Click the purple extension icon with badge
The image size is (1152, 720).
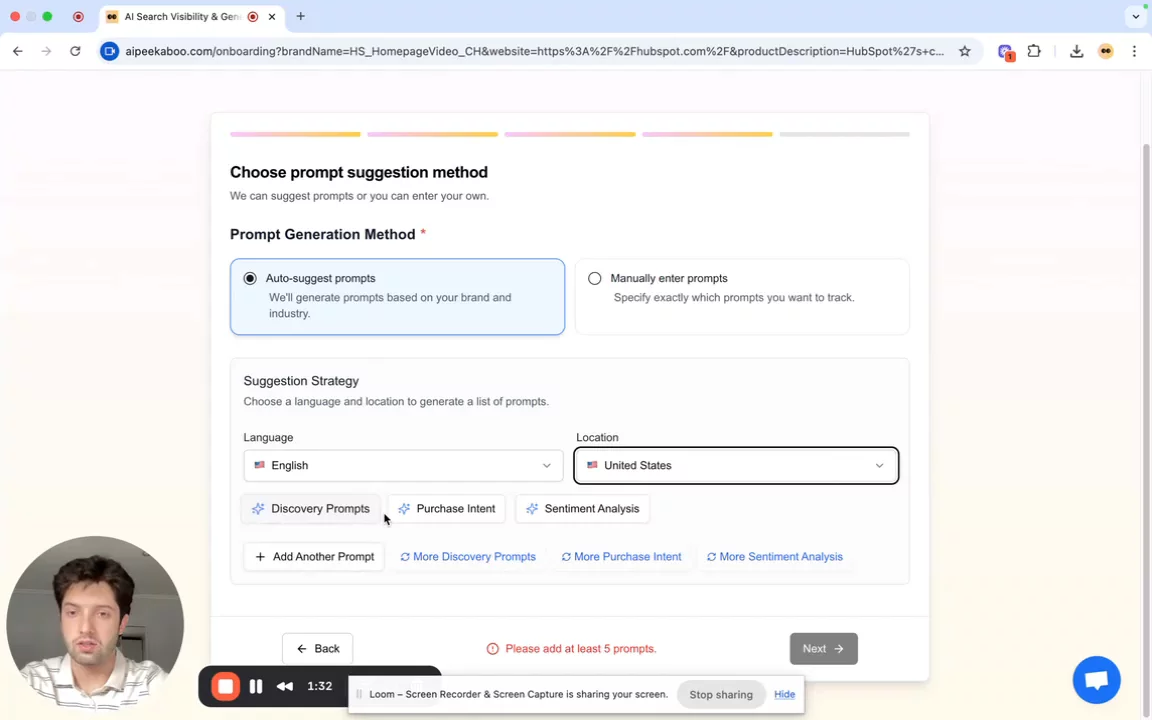(x=1005, y=52)
